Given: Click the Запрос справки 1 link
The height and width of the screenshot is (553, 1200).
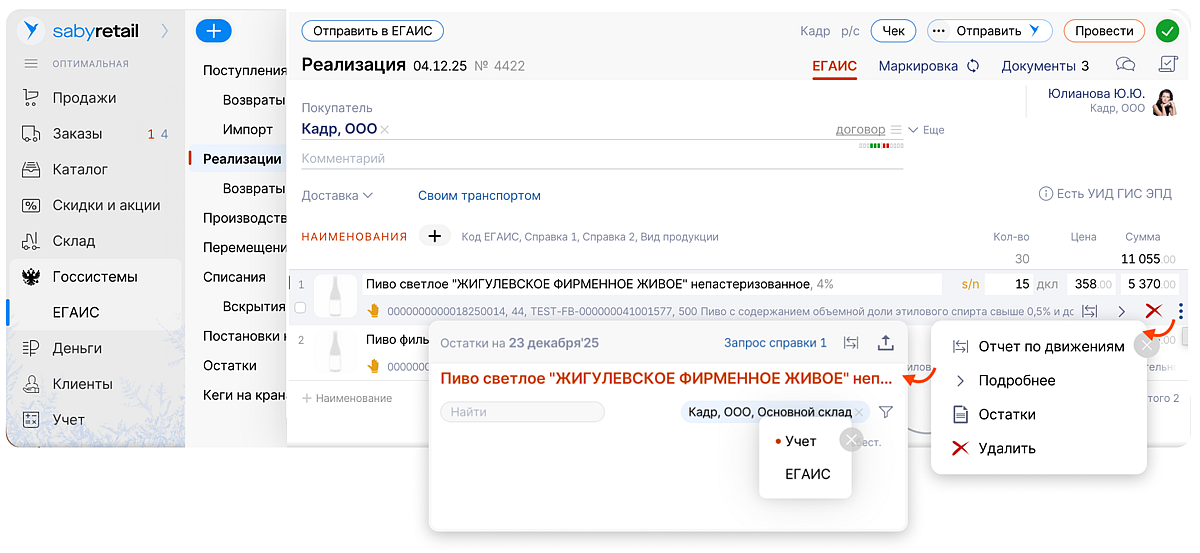Looking at the screenshot, I should [775, 343].
